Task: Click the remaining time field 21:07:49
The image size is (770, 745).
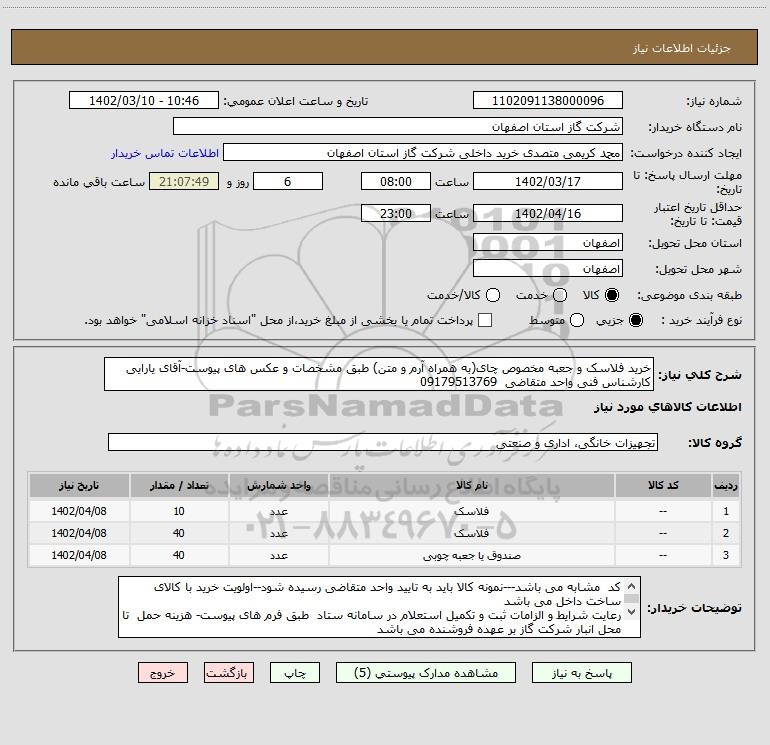Action: point(184,182)
